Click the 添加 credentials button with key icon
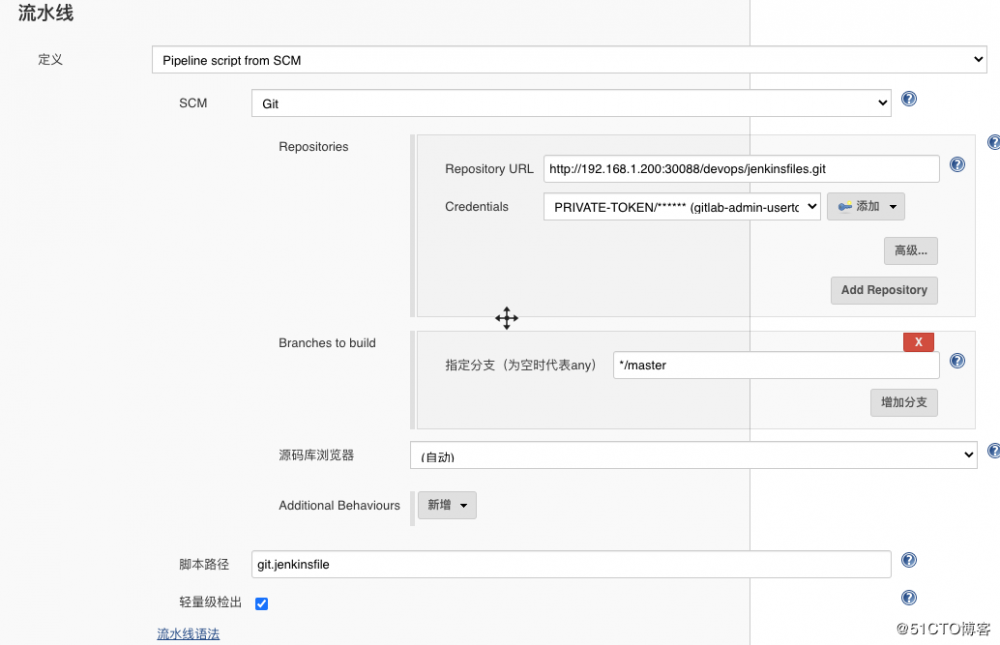Screen dimensions: 1000x645 click(x=865, y=206)
